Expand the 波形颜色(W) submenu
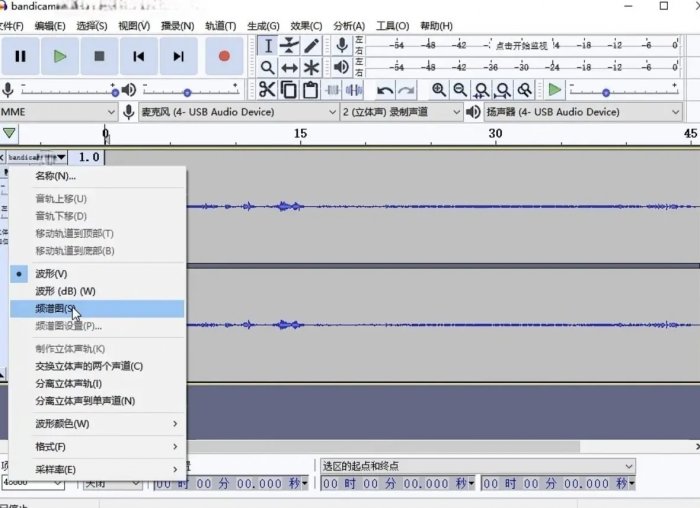Screen dimensions: 700x508 pyautogui.click(x=62, y=423)
